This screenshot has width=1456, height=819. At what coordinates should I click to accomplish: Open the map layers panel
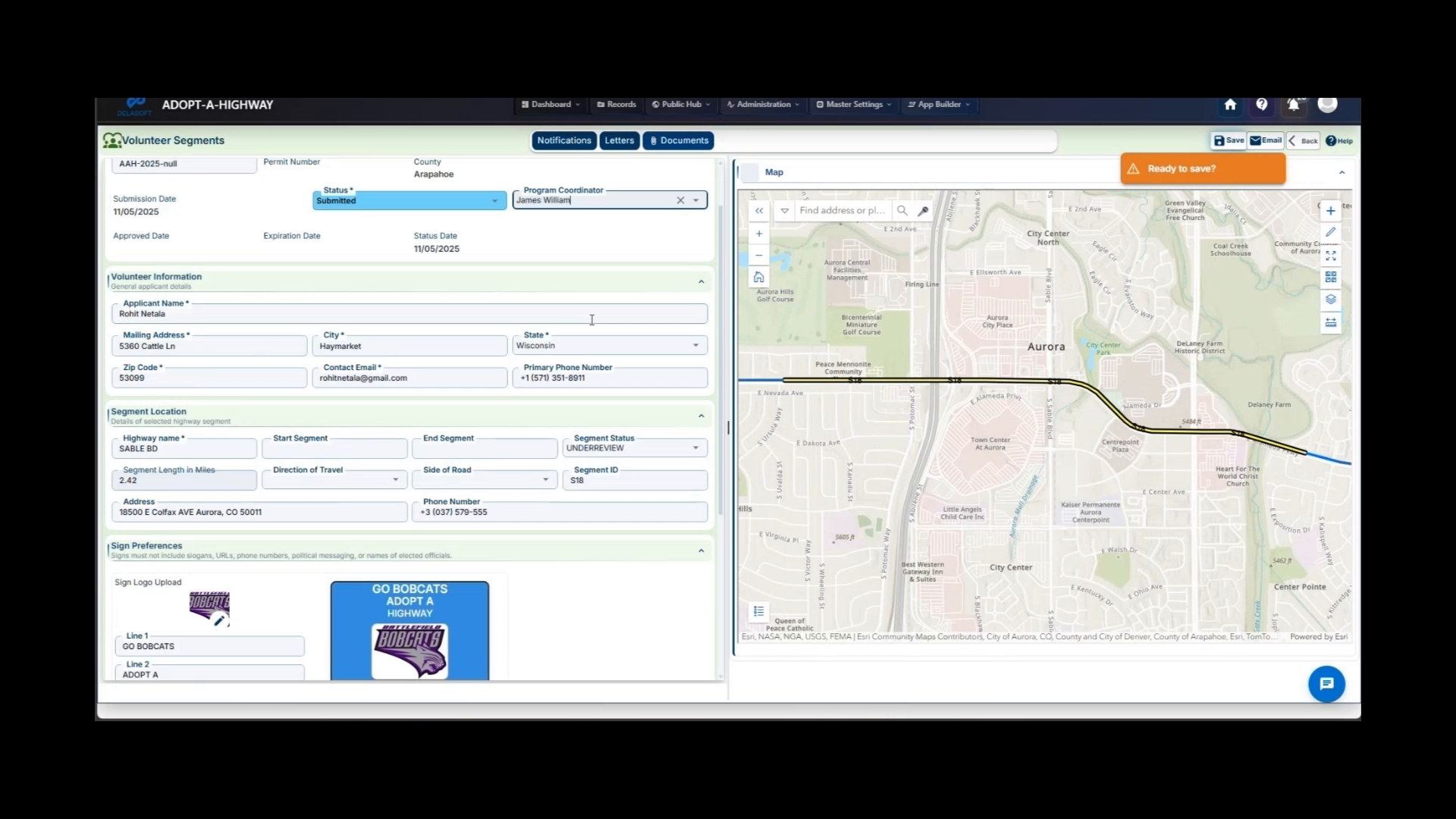click(x=1331, y=300)
